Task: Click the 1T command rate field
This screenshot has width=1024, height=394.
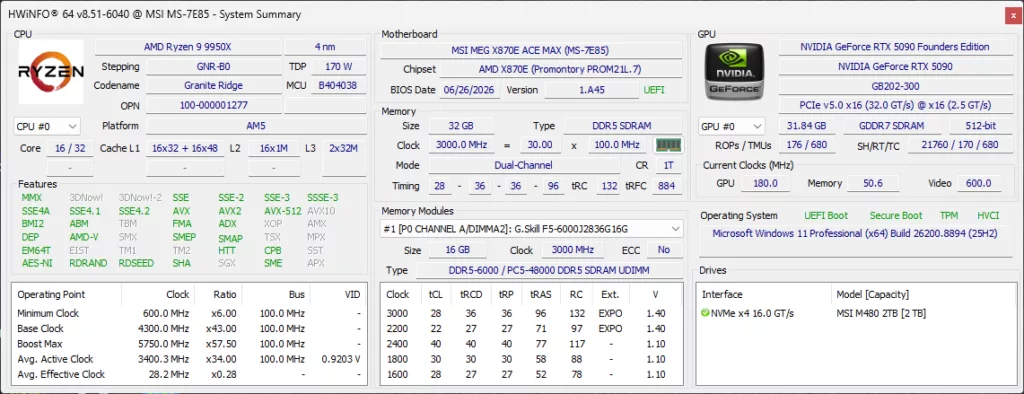Action: coord(668,165)
